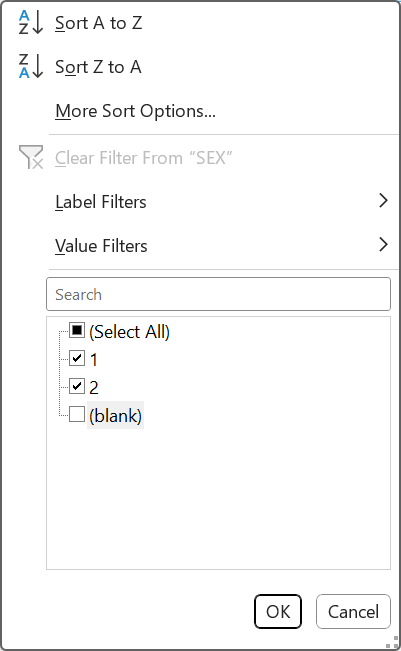This screenshot has height=651, width=401.
Task: Expand the Value Filters submenu arrow
Action: tap(384, 245)
